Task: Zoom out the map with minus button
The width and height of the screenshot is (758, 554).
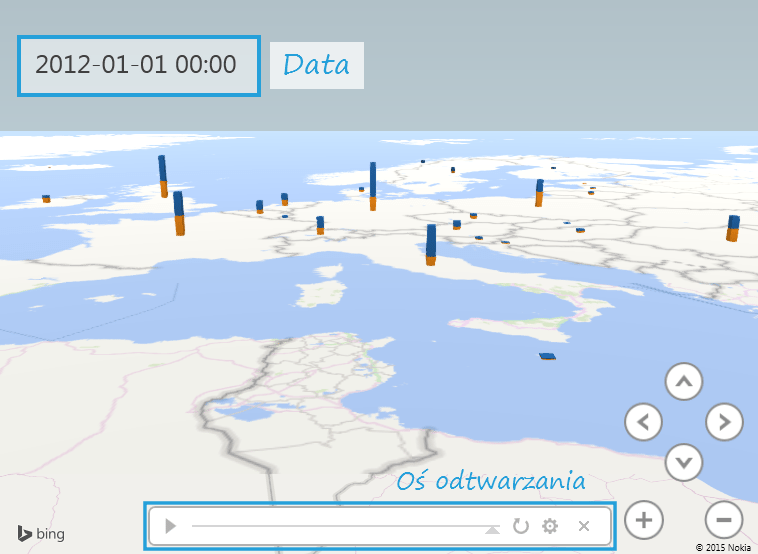Action: 724,520
